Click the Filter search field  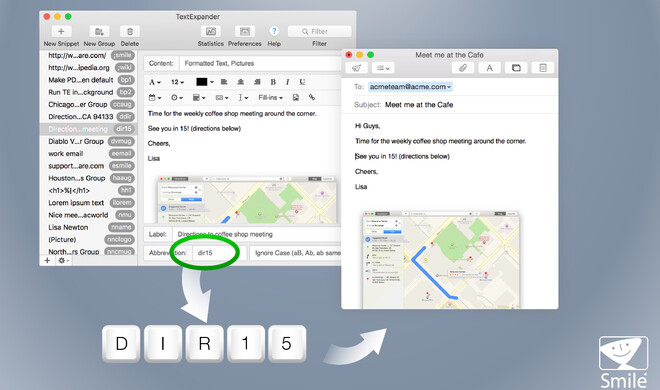point(319,32)
